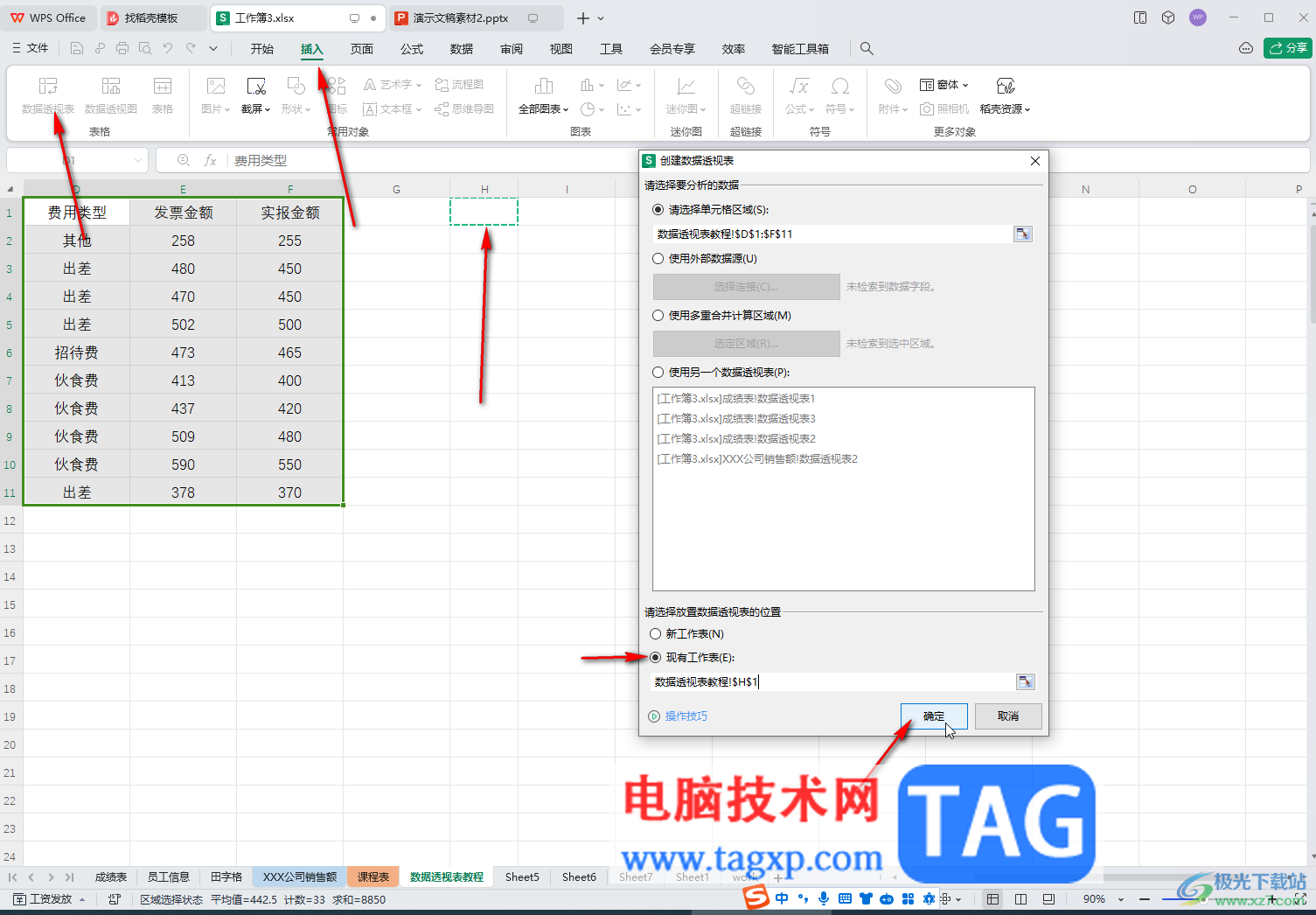
Task: Click the Hyperlink (超链接) icon
Action: tap(746, 86)
